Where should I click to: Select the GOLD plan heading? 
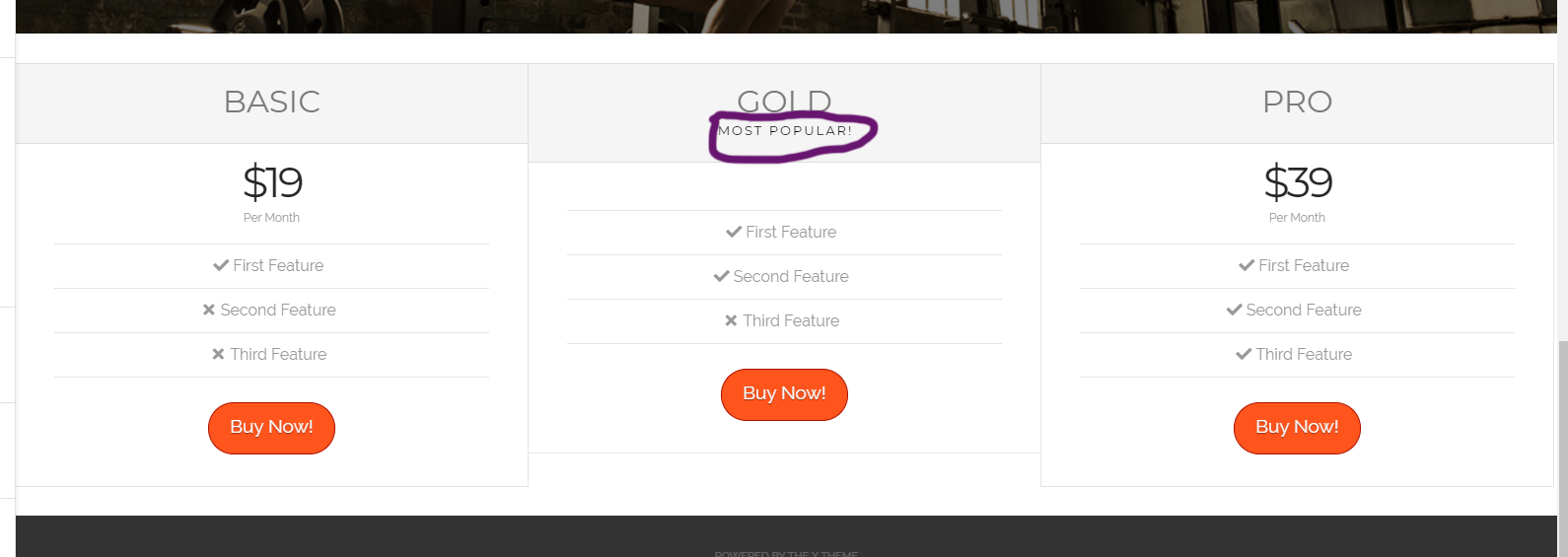coord(784,100)
